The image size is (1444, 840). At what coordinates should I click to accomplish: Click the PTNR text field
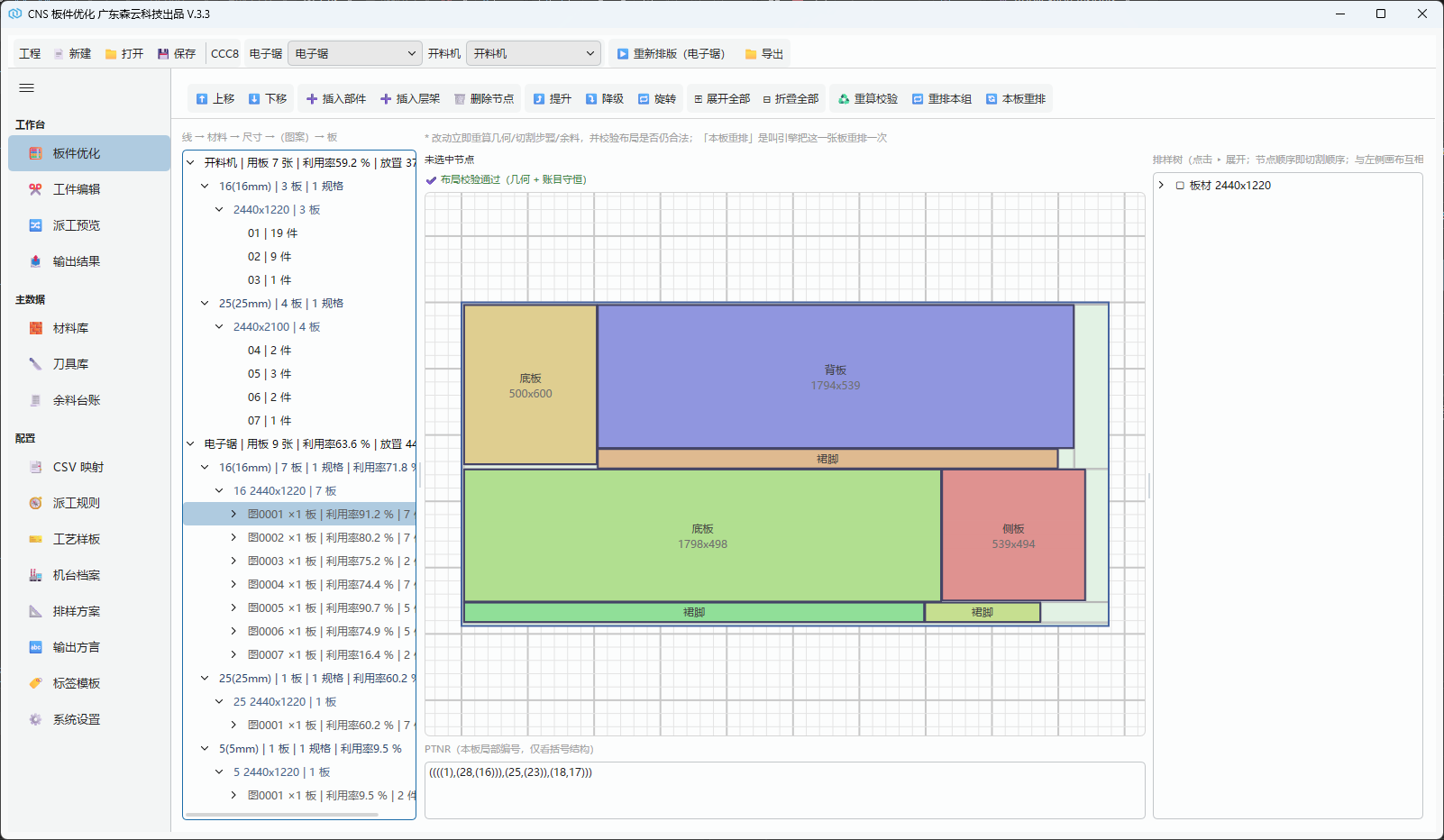784,790
